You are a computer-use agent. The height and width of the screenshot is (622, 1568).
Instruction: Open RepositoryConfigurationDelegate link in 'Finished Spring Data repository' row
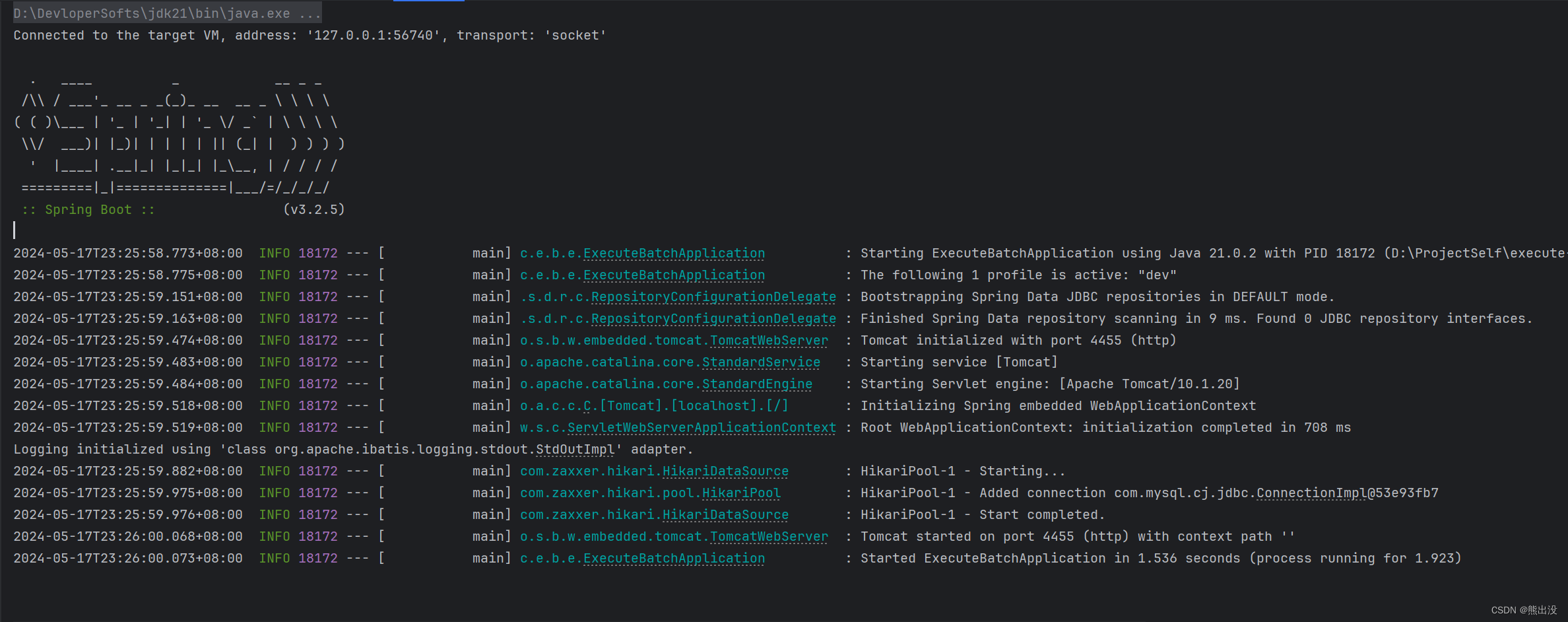713,318
